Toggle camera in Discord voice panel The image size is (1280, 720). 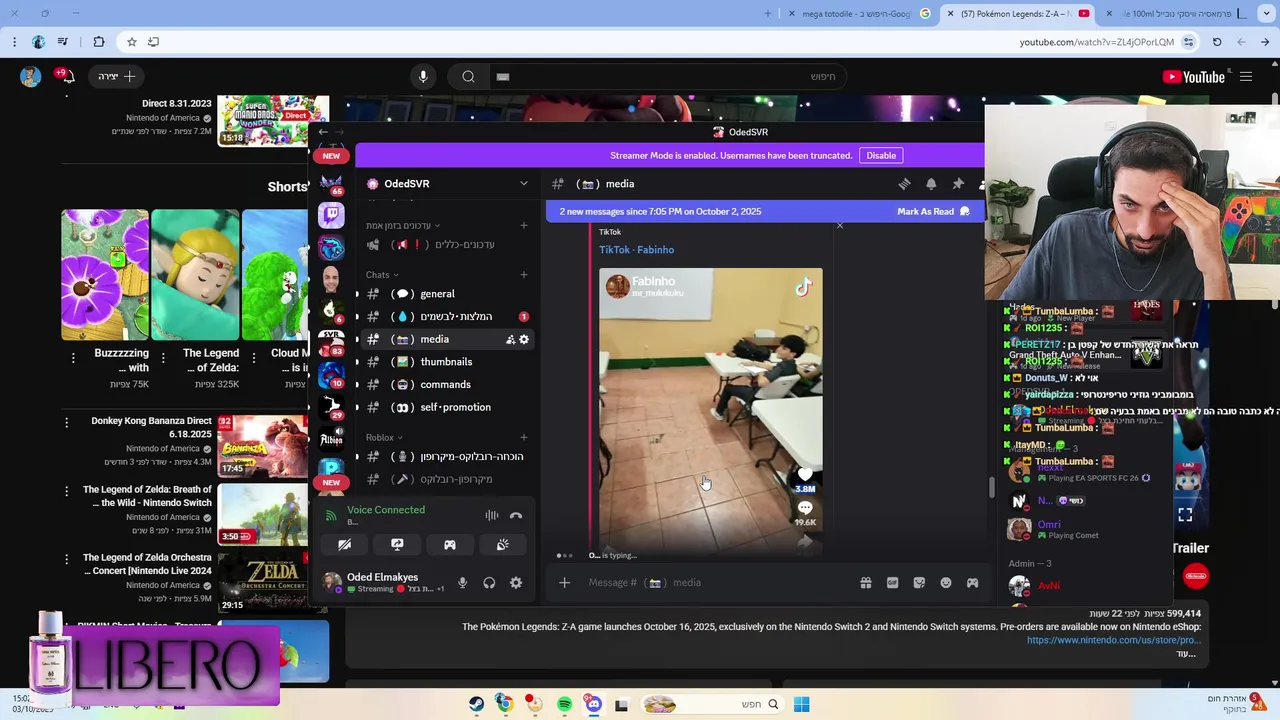pyautogui.click(x=344, y=545)
